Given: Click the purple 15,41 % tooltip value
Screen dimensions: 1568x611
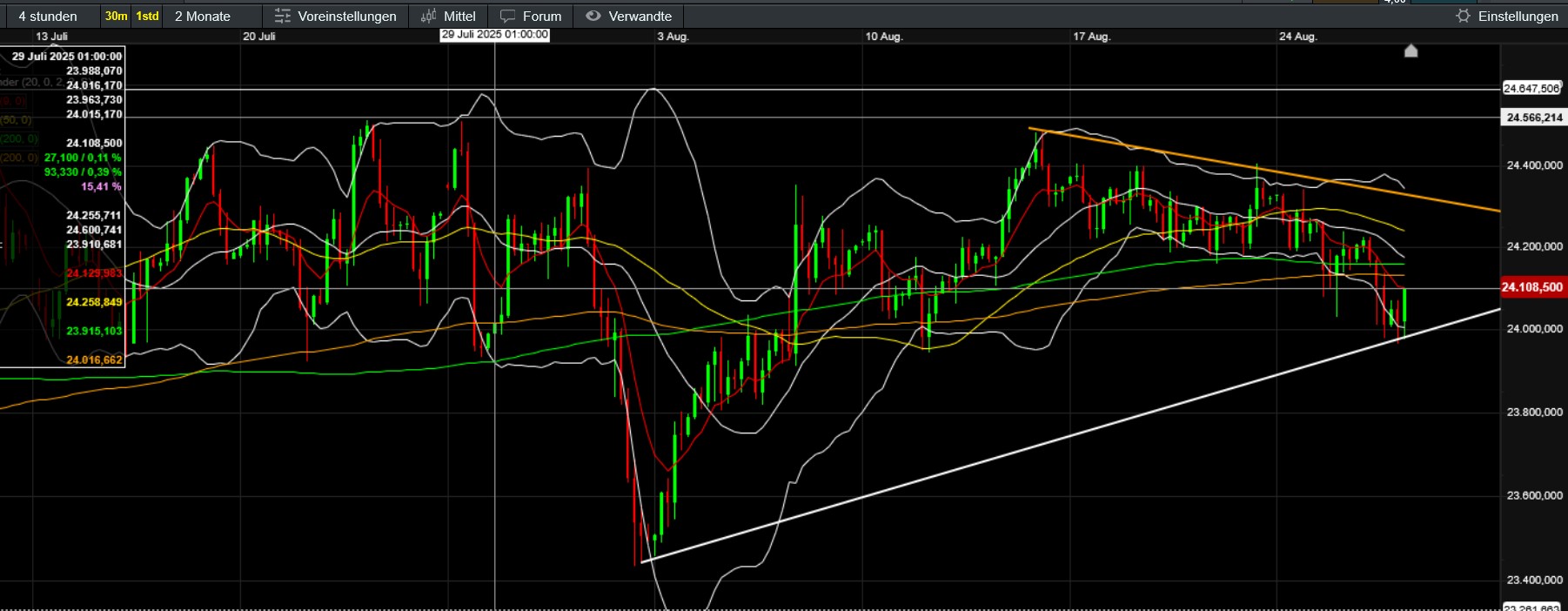Looking at the screenshot, I should point(101,187).
